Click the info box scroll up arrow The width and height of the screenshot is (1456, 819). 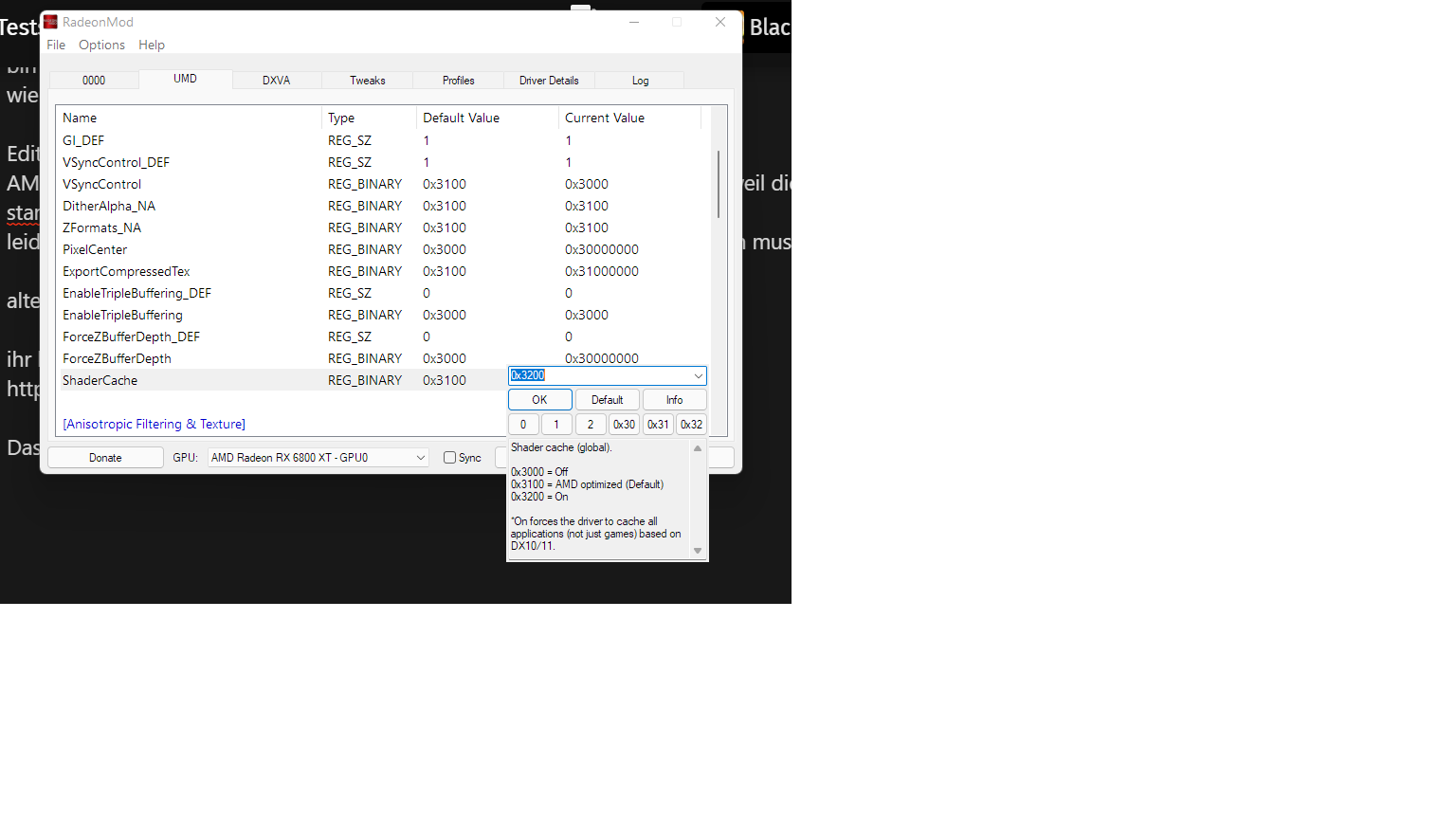(698, 448)
